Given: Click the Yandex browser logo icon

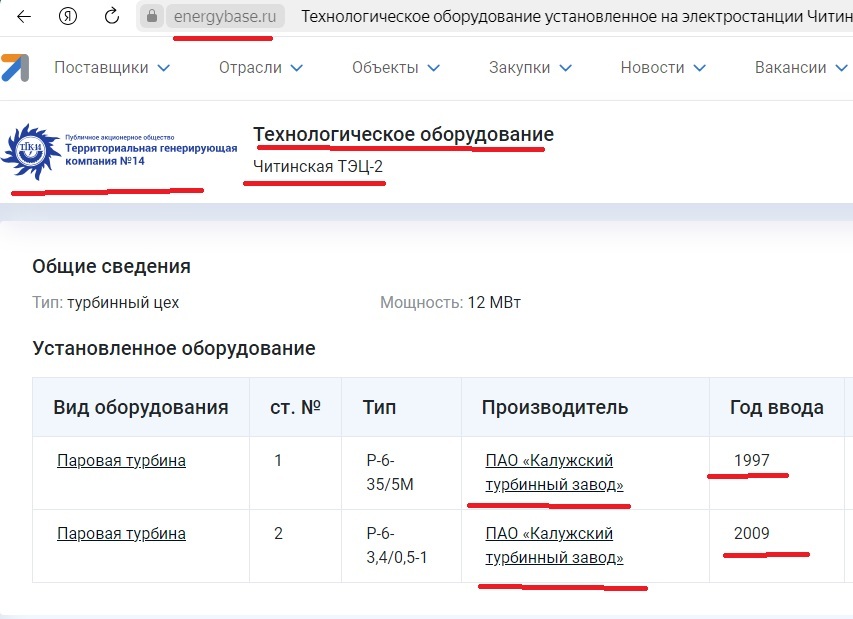Looking at the screenshot, I should (68, 17).
